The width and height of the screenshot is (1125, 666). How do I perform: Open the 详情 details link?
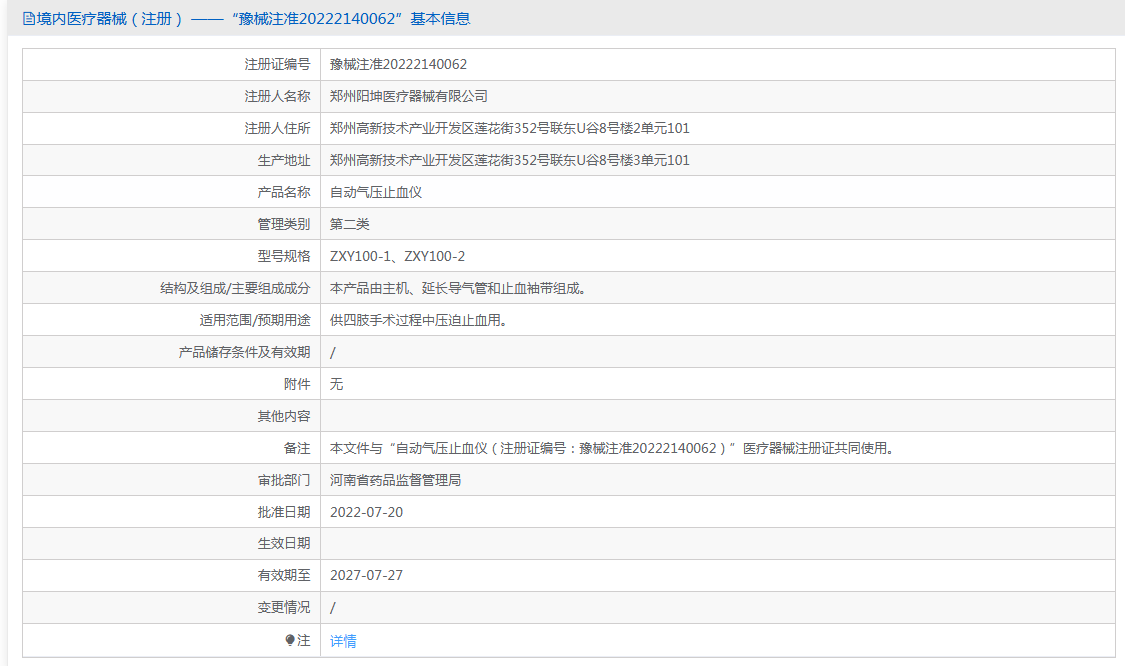pos(343,641)
